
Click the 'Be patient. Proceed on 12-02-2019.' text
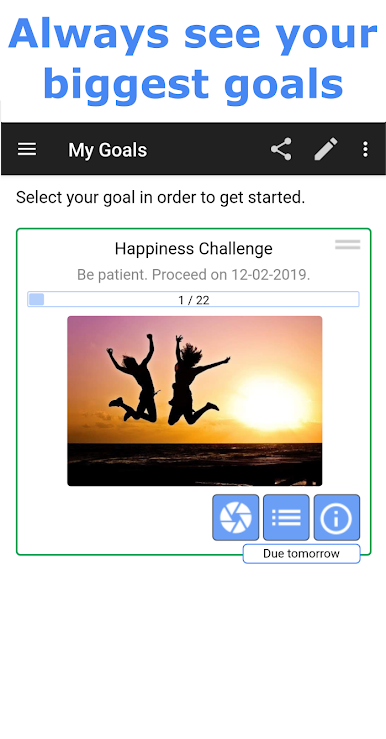pos(194,275)
